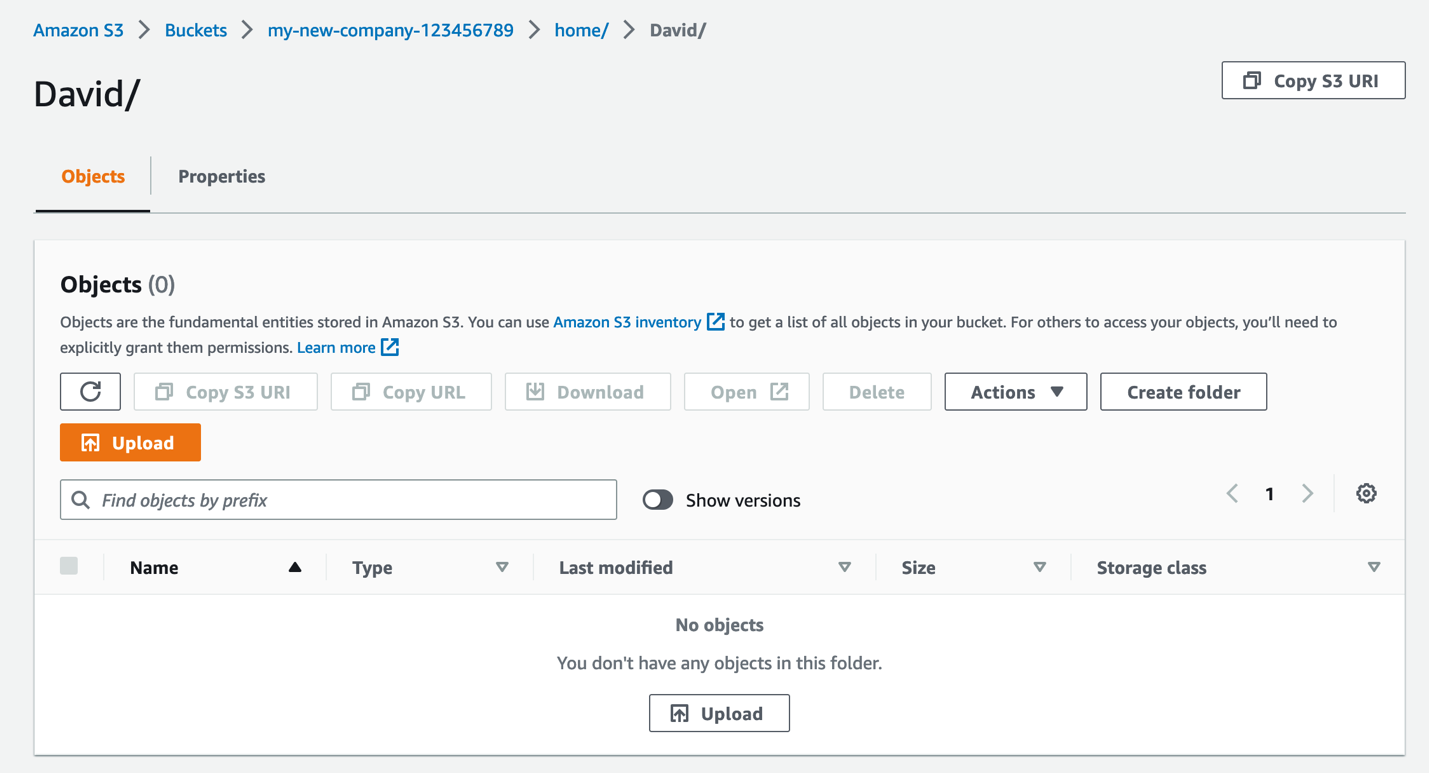Click the Create folder button
This screenshot has width=1429, height=773.
point(1183,391)
